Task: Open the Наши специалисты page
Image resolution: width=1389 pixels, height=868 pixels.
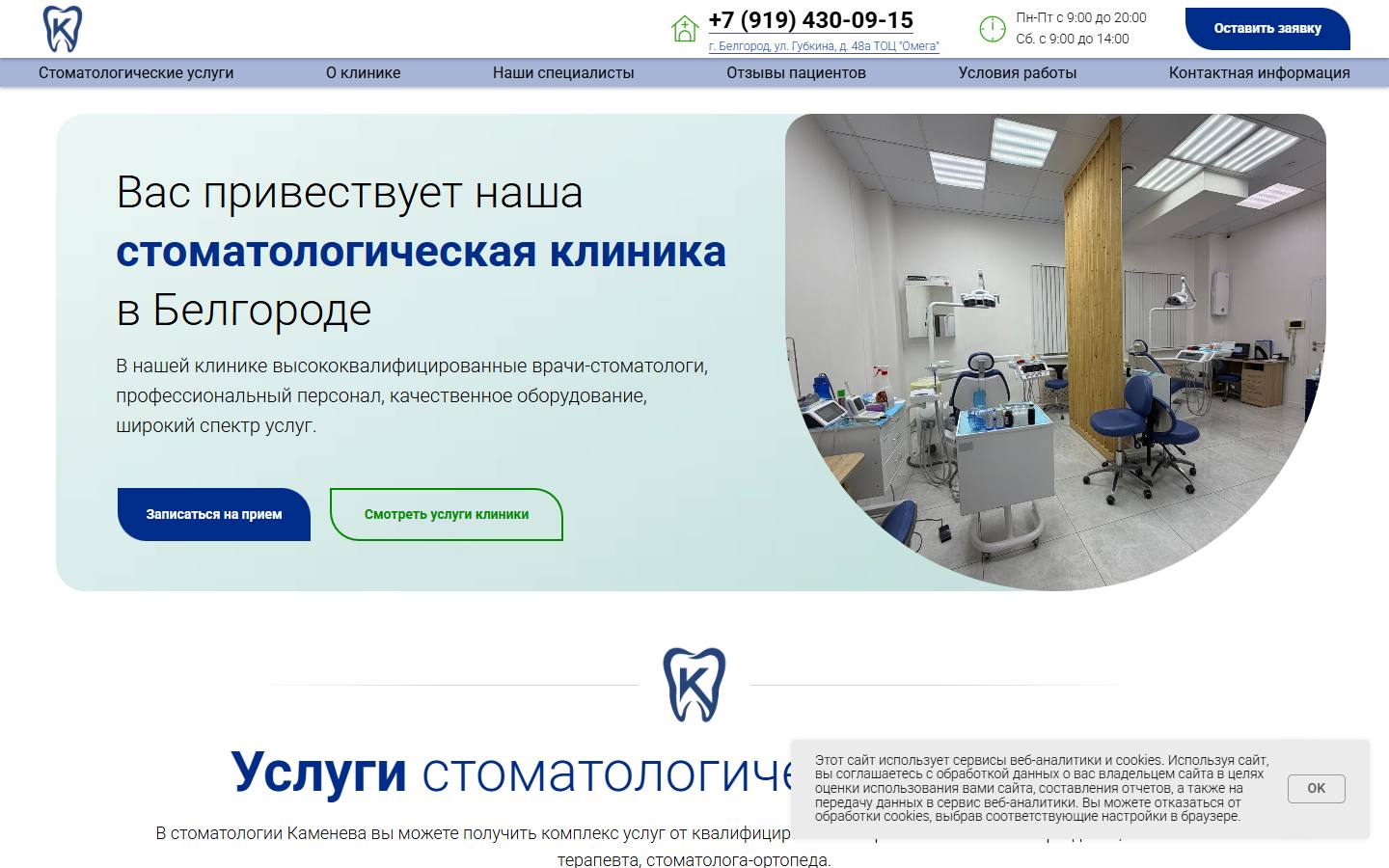Action: point(563,72)
